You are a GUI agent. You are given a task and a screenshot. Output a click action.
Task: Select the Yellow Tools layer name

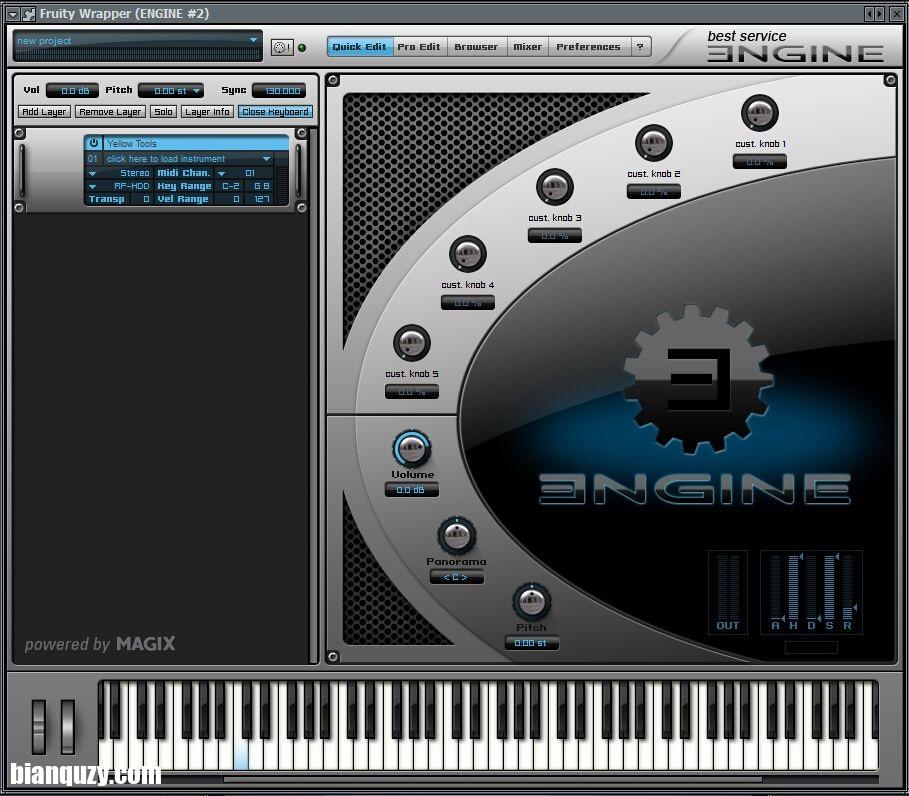coord(195,143)
